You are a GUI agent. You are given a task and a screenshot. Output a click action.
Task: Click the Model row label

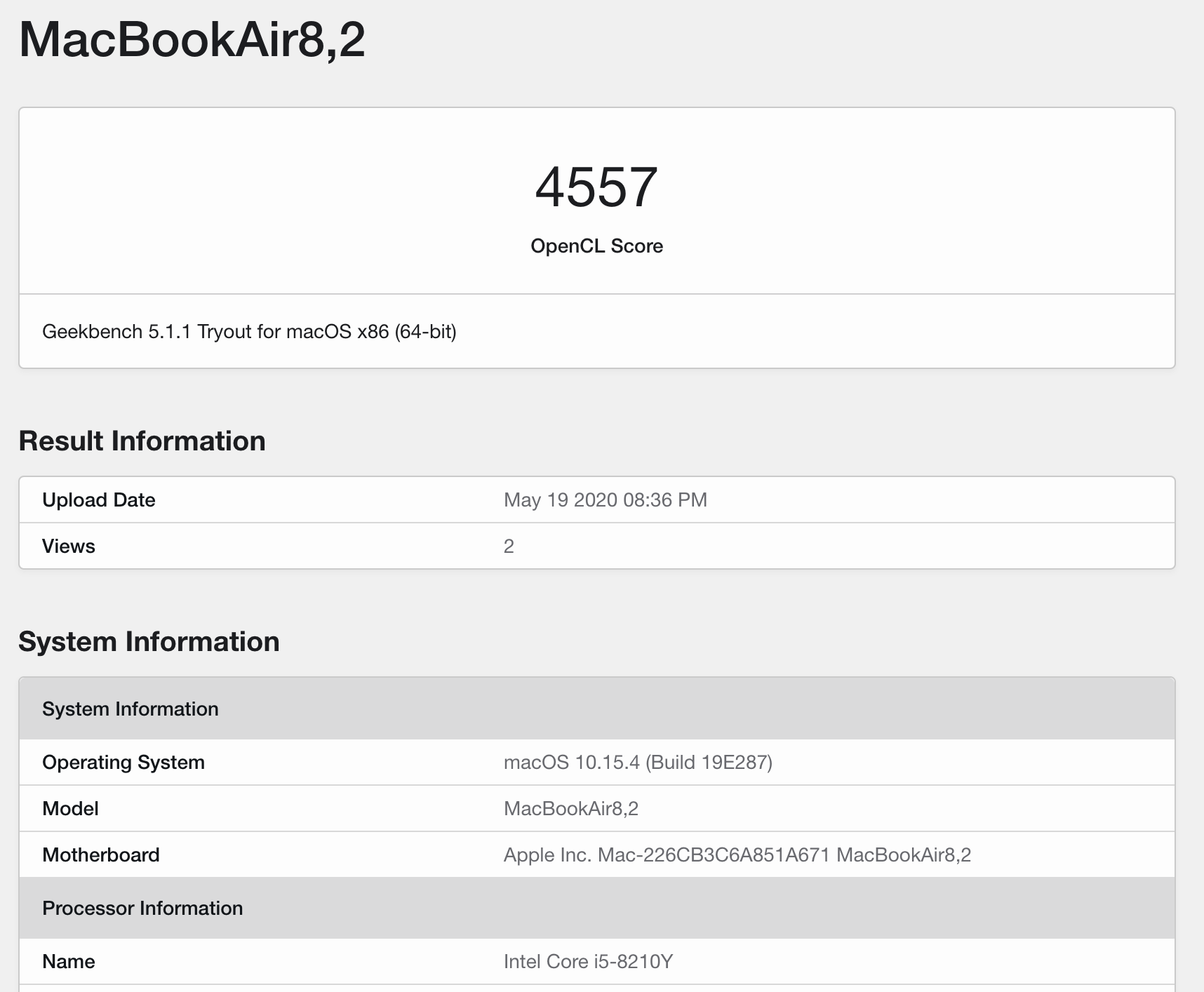pos(70,808)
